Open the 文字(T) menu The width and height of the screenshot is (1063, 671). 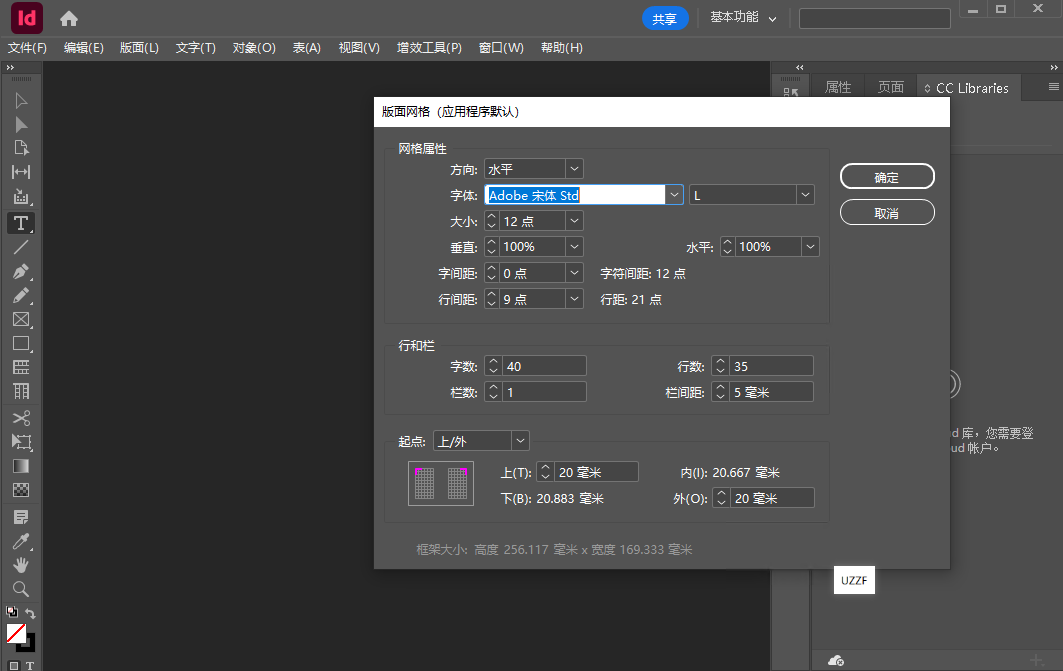pyautogui.click(x=195, y=47)
